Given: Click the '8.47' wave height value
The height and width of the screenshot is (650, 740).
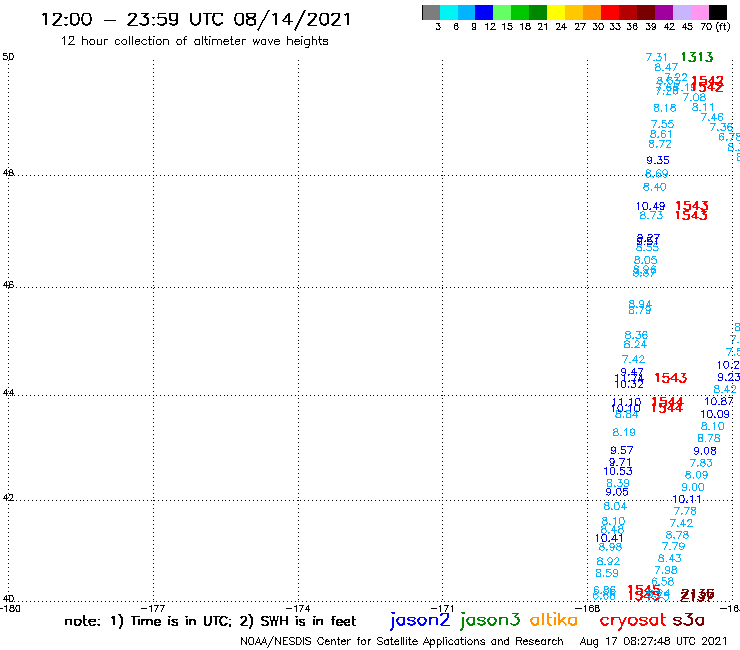Looking at the screenshot, I should tap(666, 68).
